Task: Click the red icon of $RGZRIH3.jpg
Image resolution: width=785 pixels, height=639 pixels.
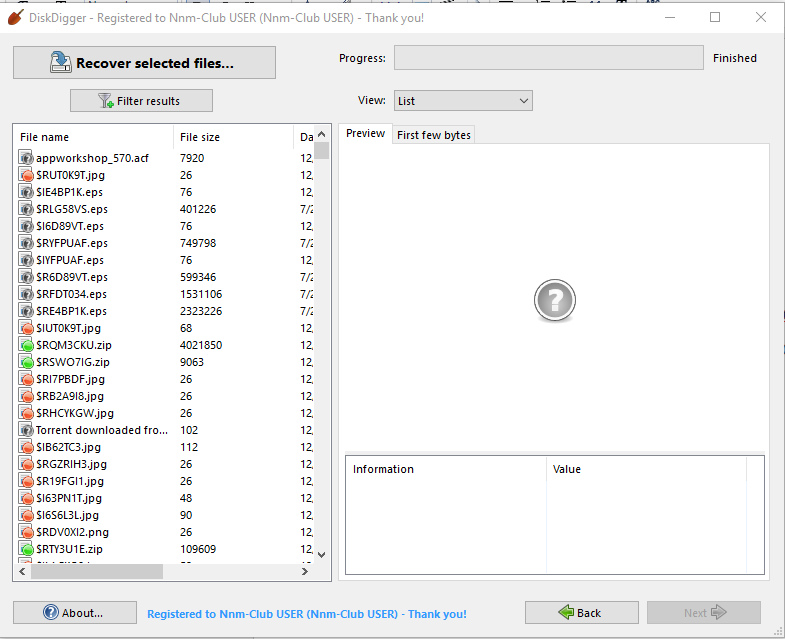Action: pyautogui.click(x=26, y=464)
